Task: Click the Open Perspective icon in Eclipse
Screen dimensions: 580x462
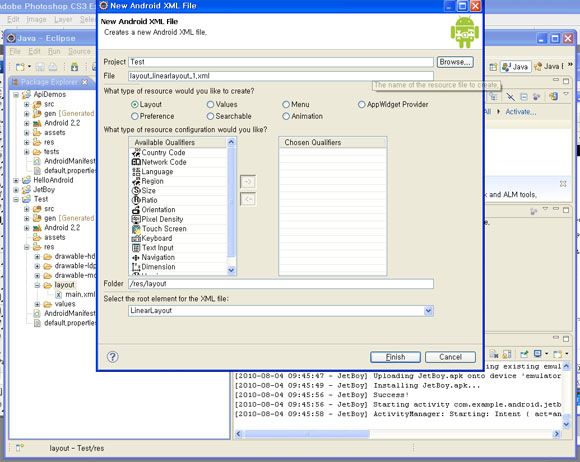Action: pyautogui.click(x=493, y=67)
